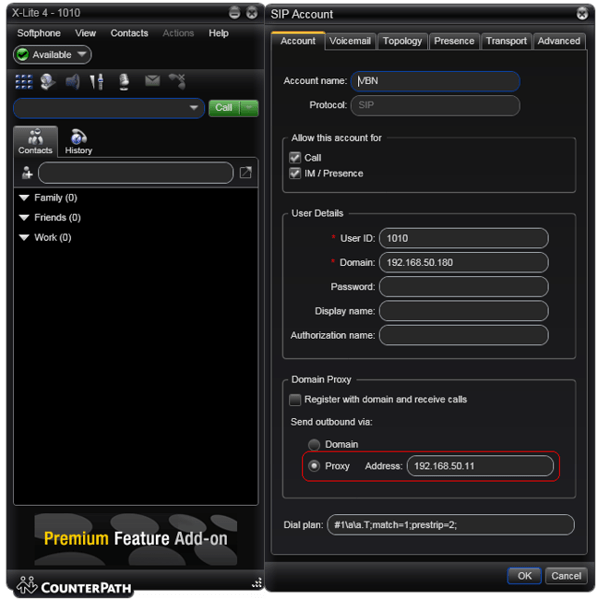Open the dial pad grid icon
Viewport: 598px width, 600px height.
pyautogui.click(x=24, y=82)
